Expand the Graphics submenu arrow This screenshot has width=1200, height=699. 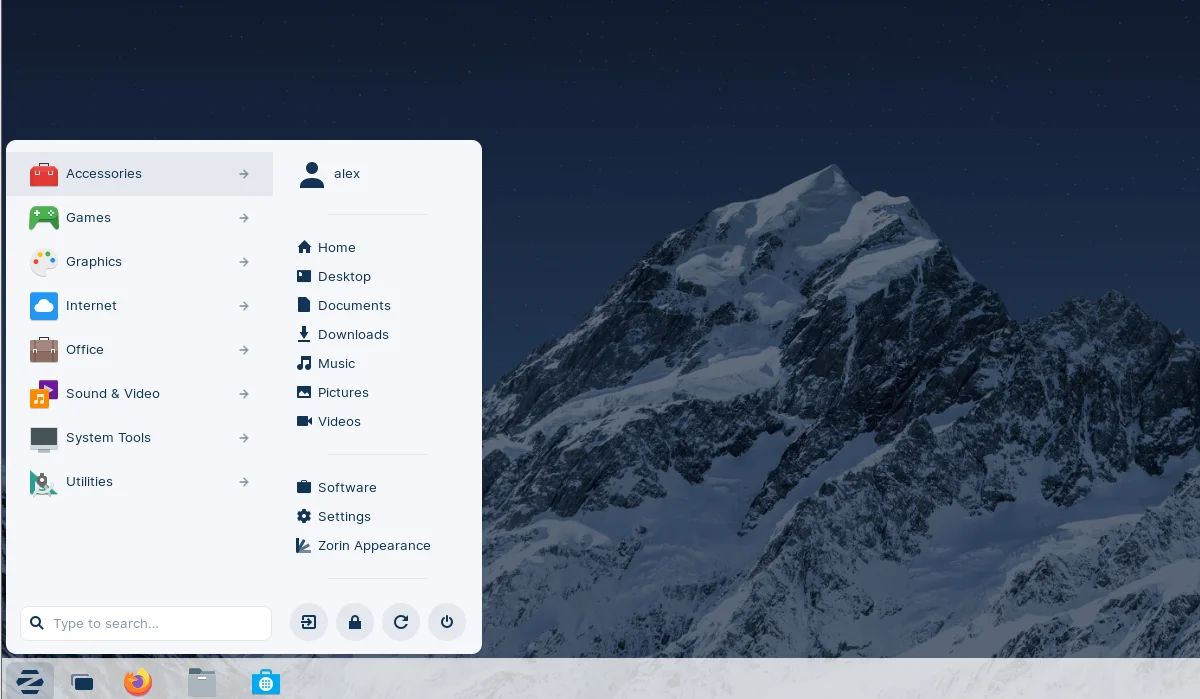(x=244, y=262)
